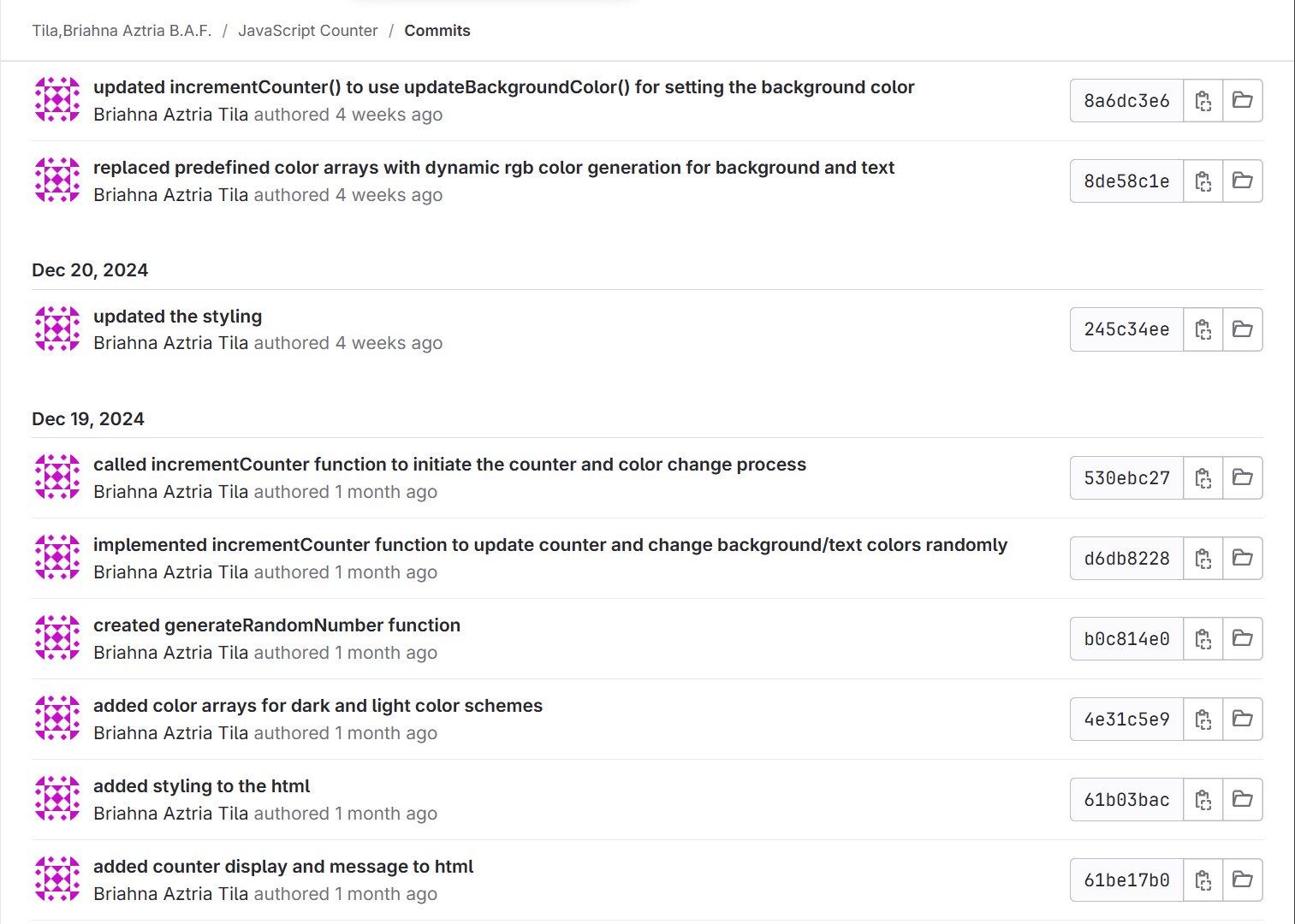This screenshot has width=1295, height=924.
Task: Browse files at commit 245c34ee
Action: point(1242,329)
